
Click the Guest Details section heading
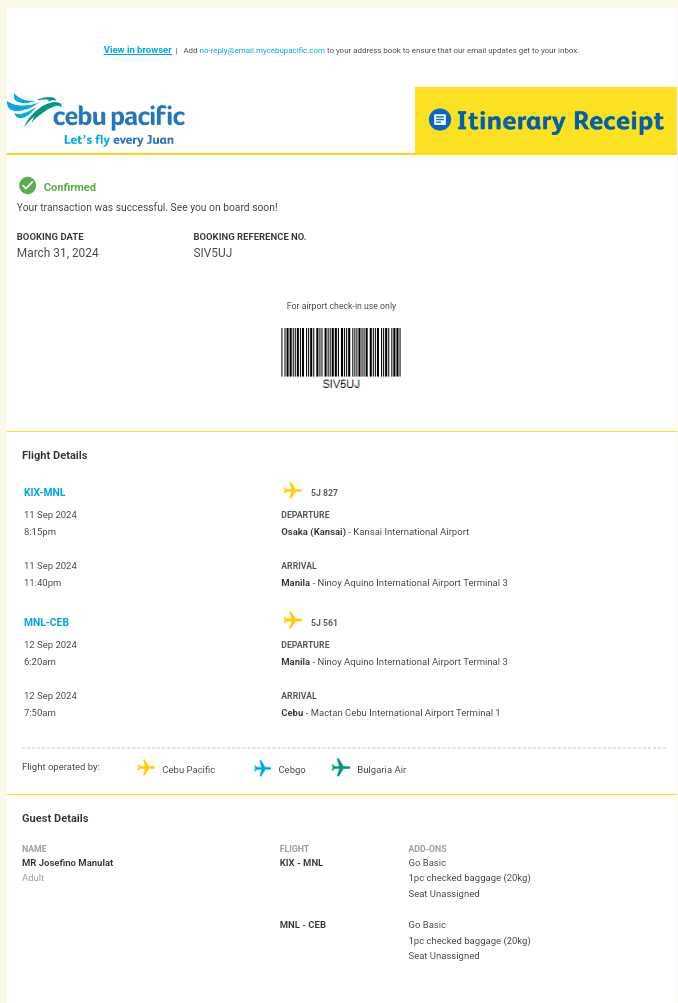55,818
